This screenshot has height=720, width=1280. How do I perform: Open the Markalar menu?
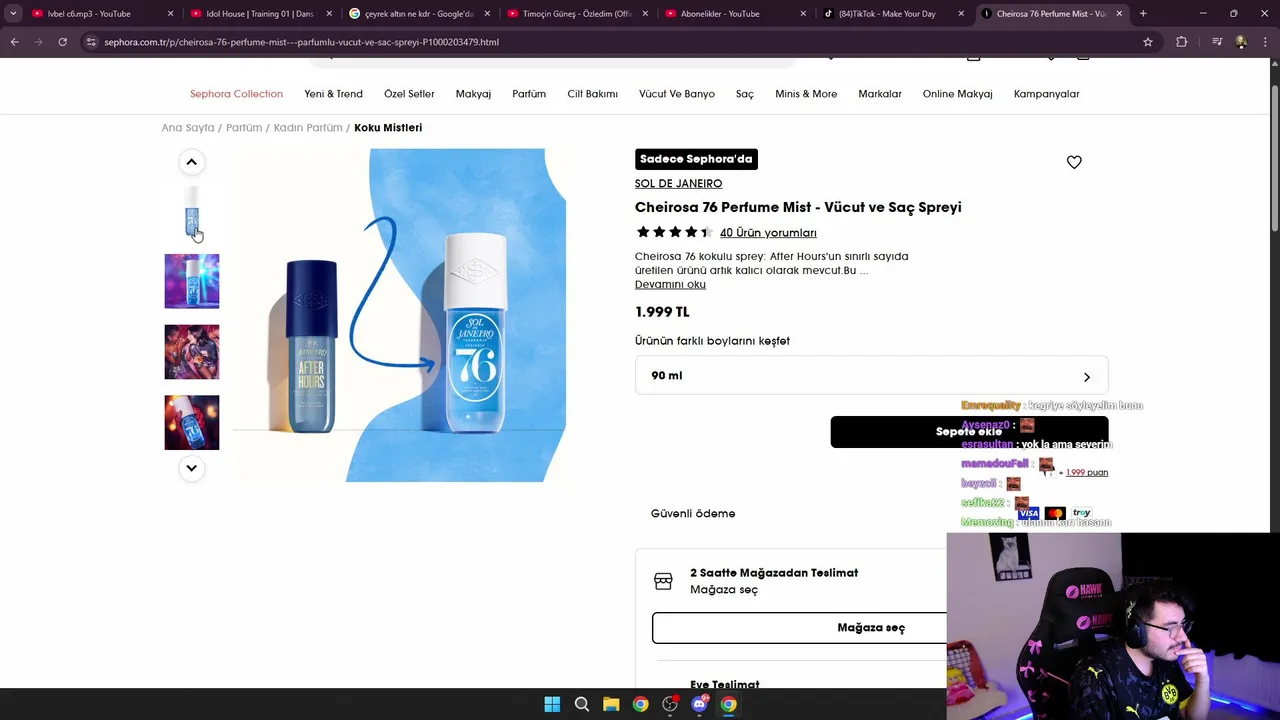coord(880,94)
